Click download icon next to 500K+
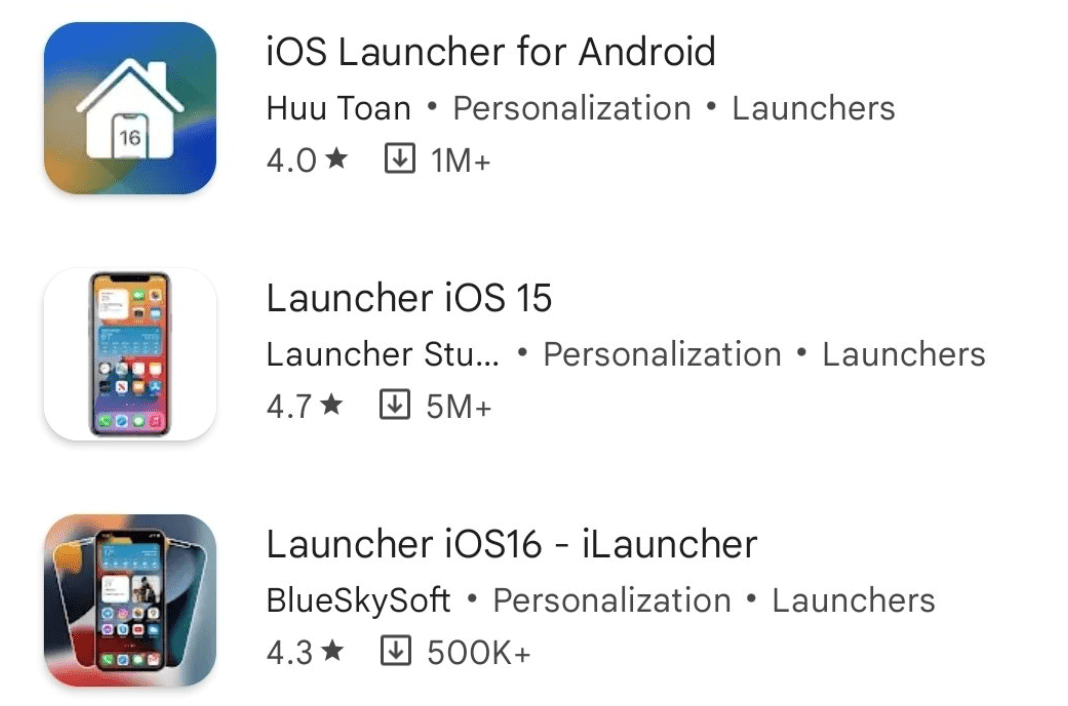1068x706 pixels. (396, 650)
